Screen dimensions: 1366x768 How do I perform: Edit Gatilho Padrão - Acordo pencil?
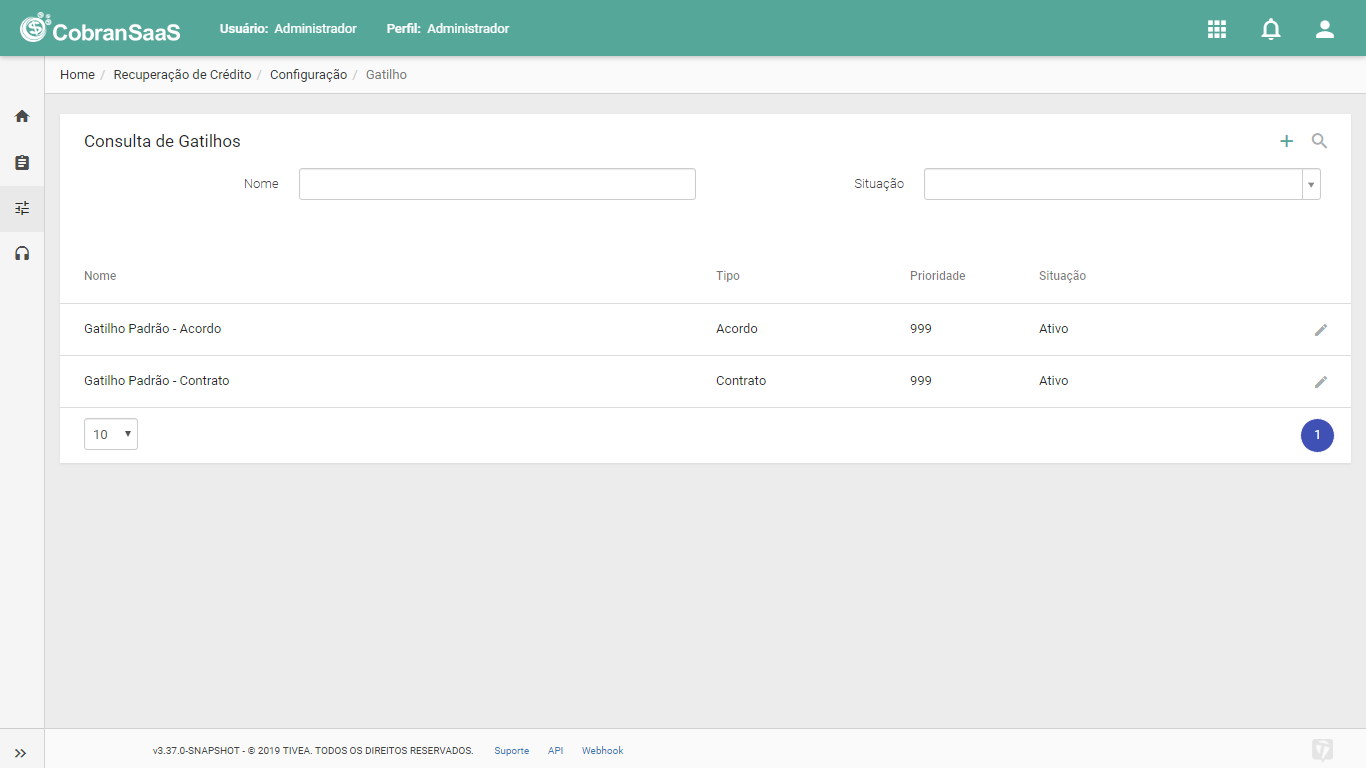pyautogui.click(x=1321, y=330)
